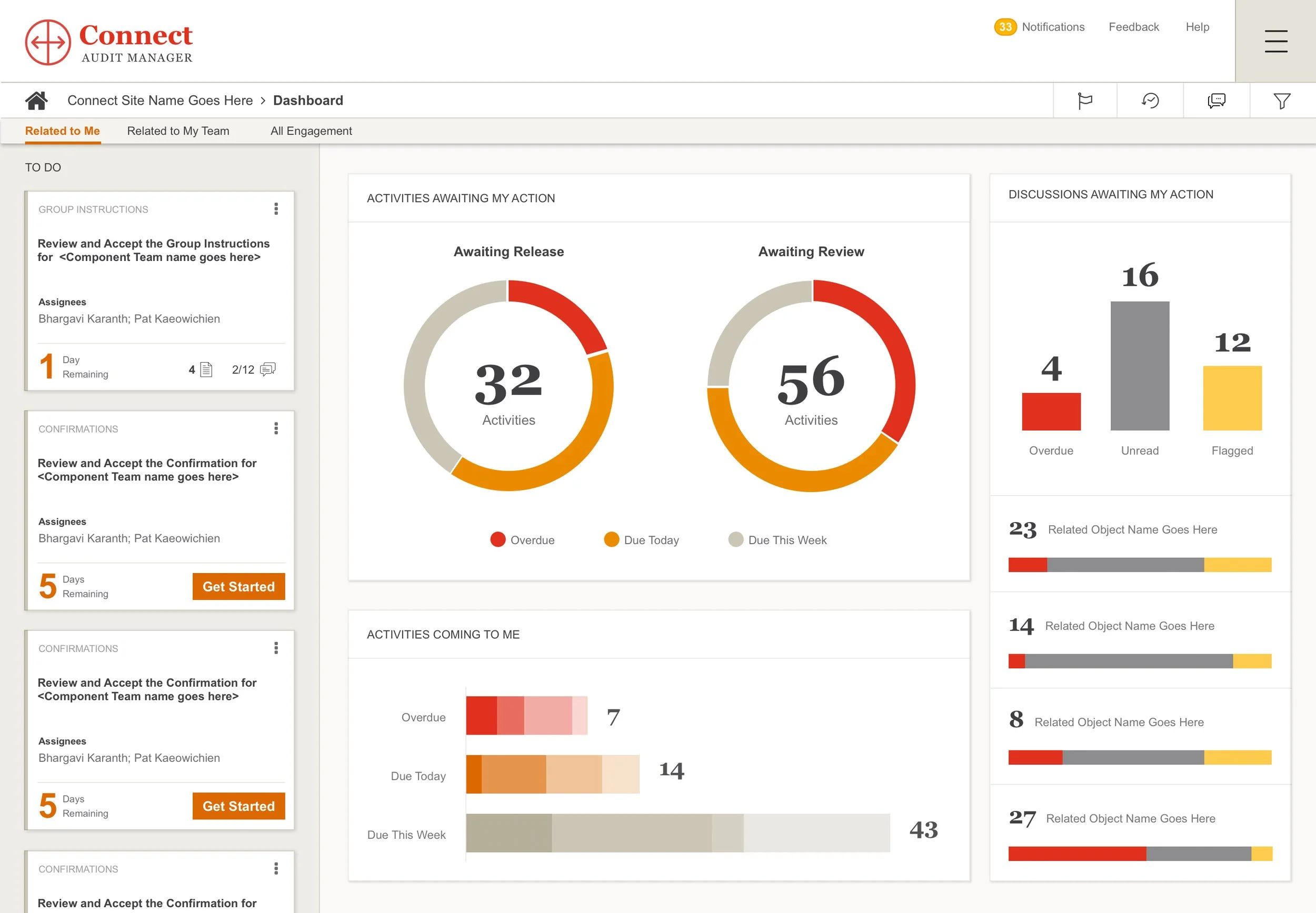Screen dimensions: 1316x913
Task: Click the 1 Day Remaining label
Action: [x=73, y=367]
